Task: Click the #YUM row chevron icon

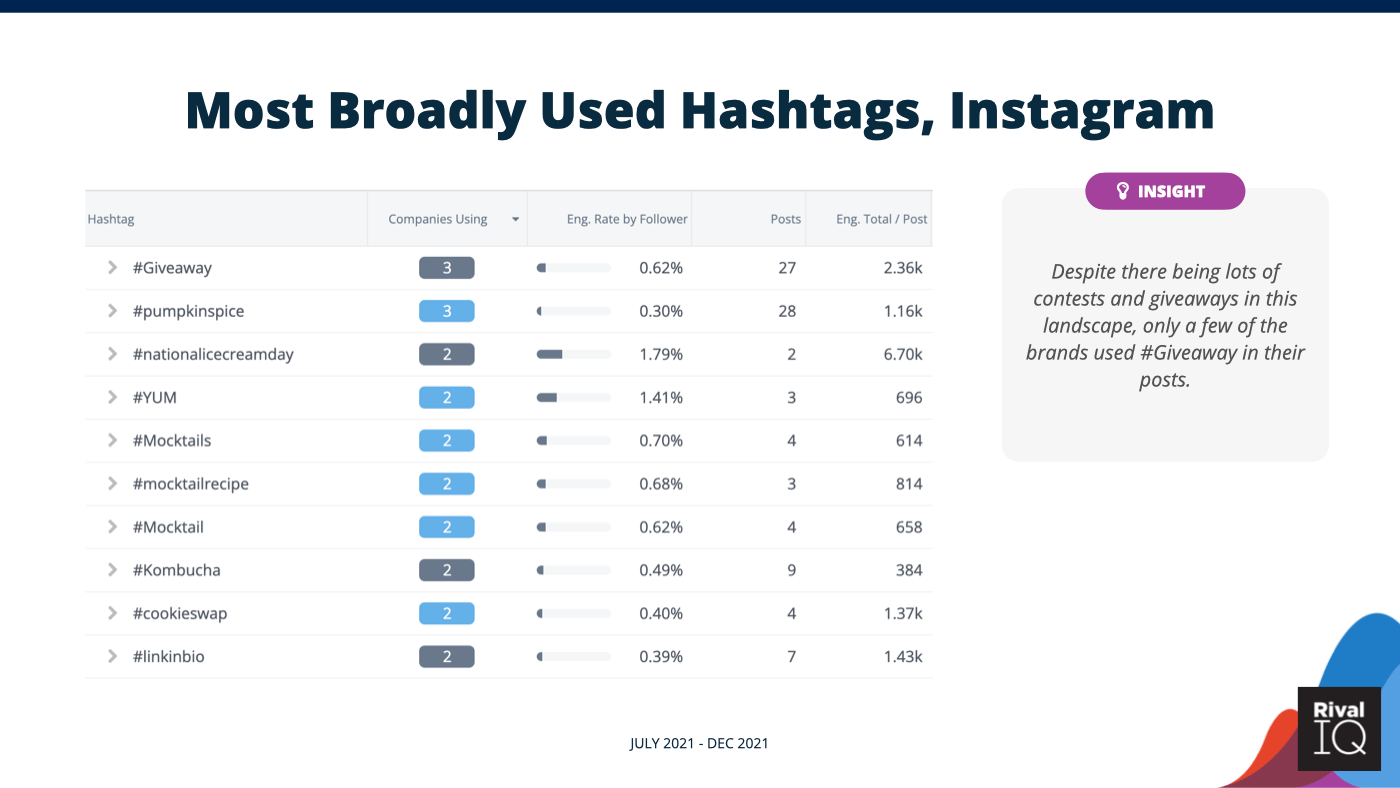Action: [x=113, y=397]
